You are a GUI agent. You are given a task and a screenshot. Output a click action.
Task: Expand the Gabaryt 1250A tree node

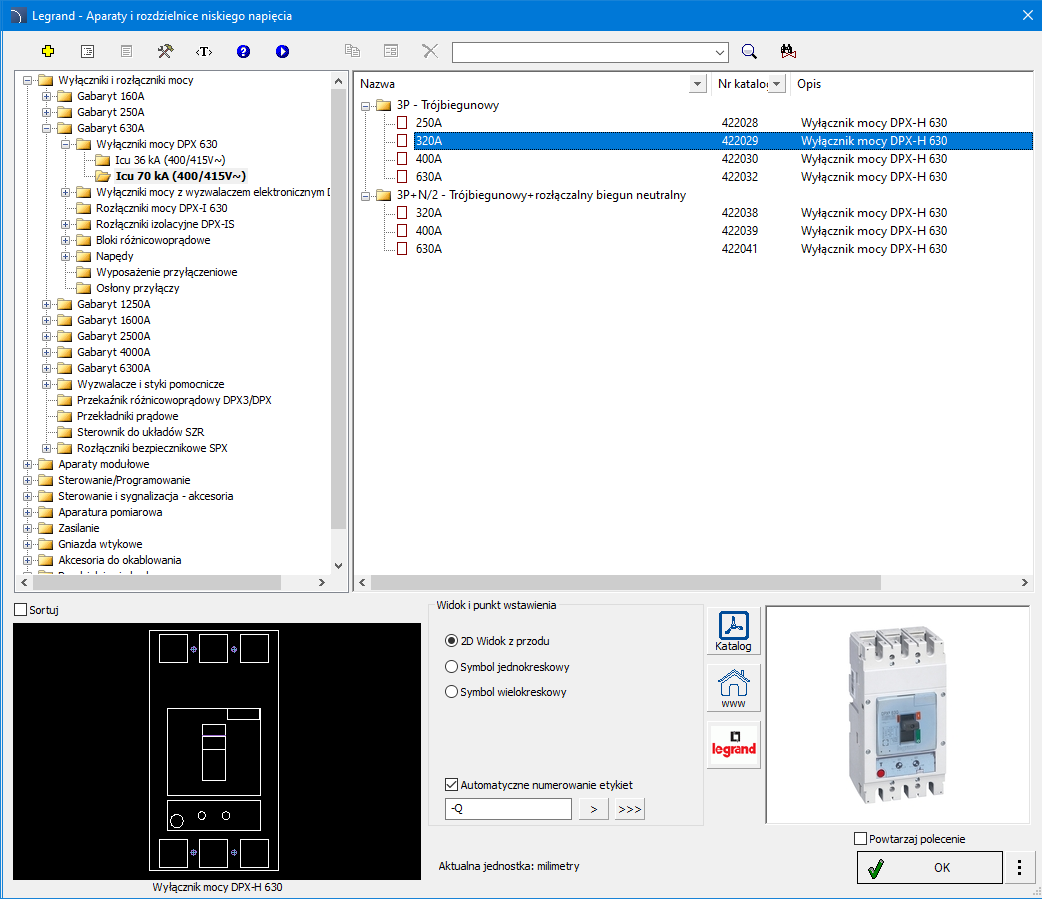[x=46, y=304]
